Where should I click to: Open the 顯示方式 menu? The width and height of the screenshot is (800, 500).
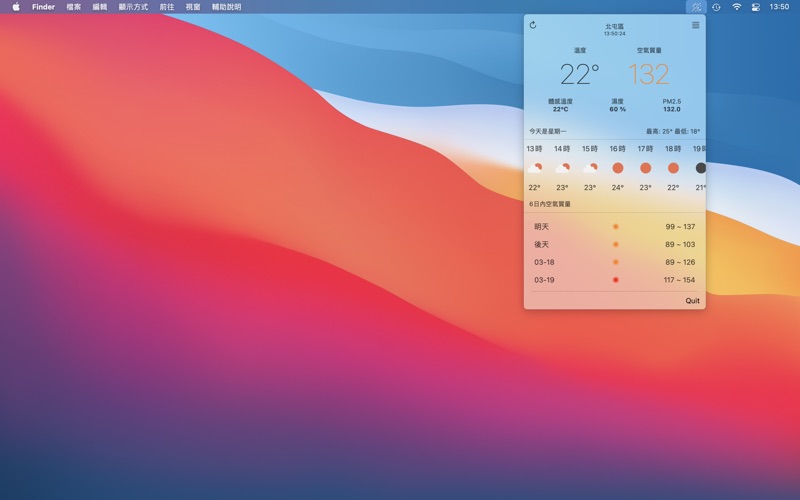coord(133,7)
